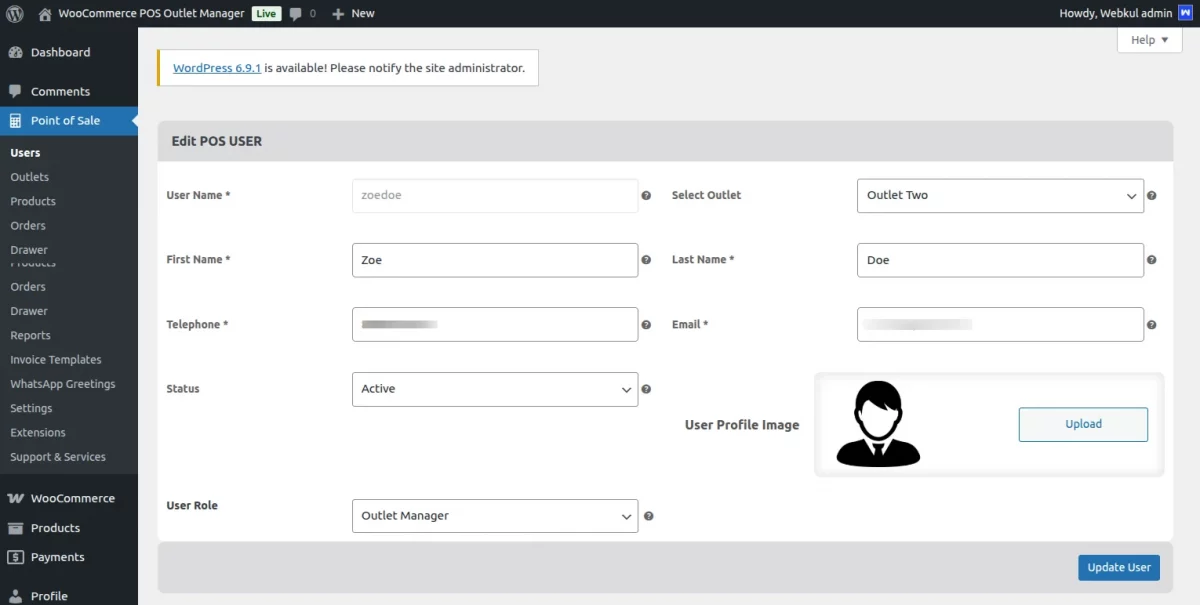Open the Select Outlet dropdown
1200x605 pixels.
click(x=999, y=196)
